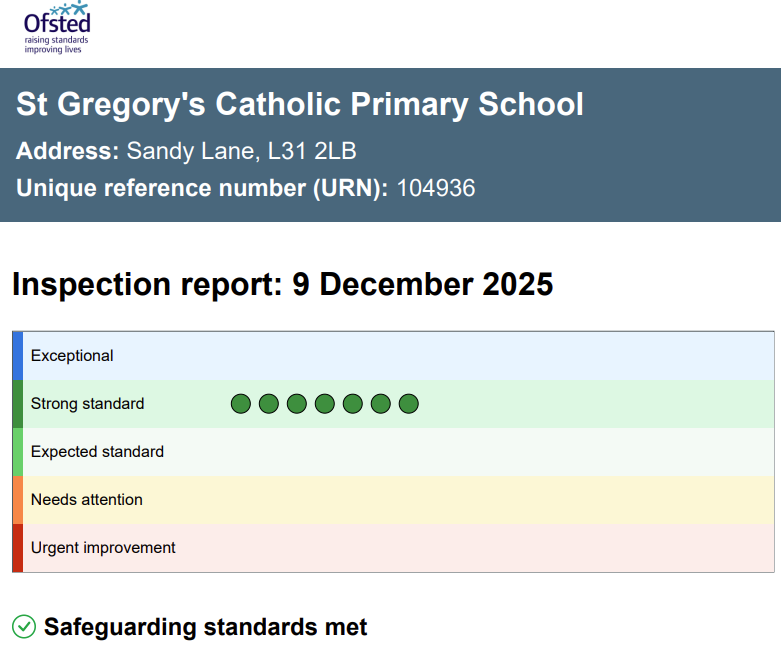Select the Expected standard grade label
This screenshot has width=781, height=652.
(97, 452)
